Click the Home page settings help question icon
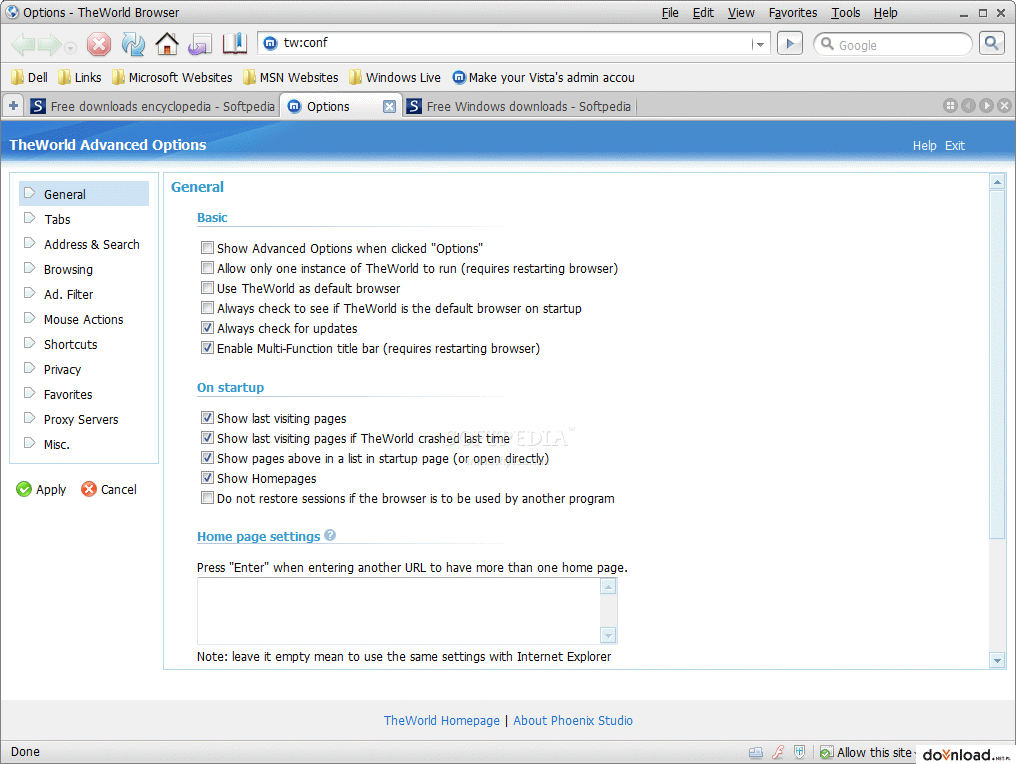Screen dimensions: 1016x764 (330, 535)
